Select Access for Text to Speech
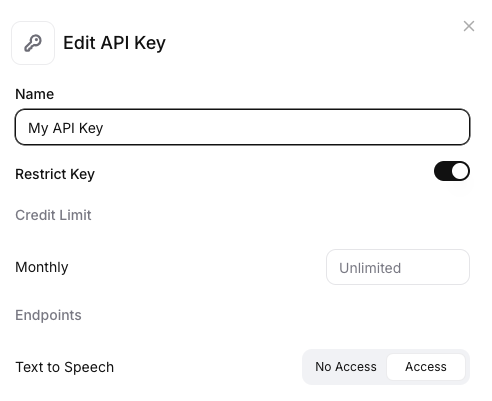 click(x=426, y=367)
